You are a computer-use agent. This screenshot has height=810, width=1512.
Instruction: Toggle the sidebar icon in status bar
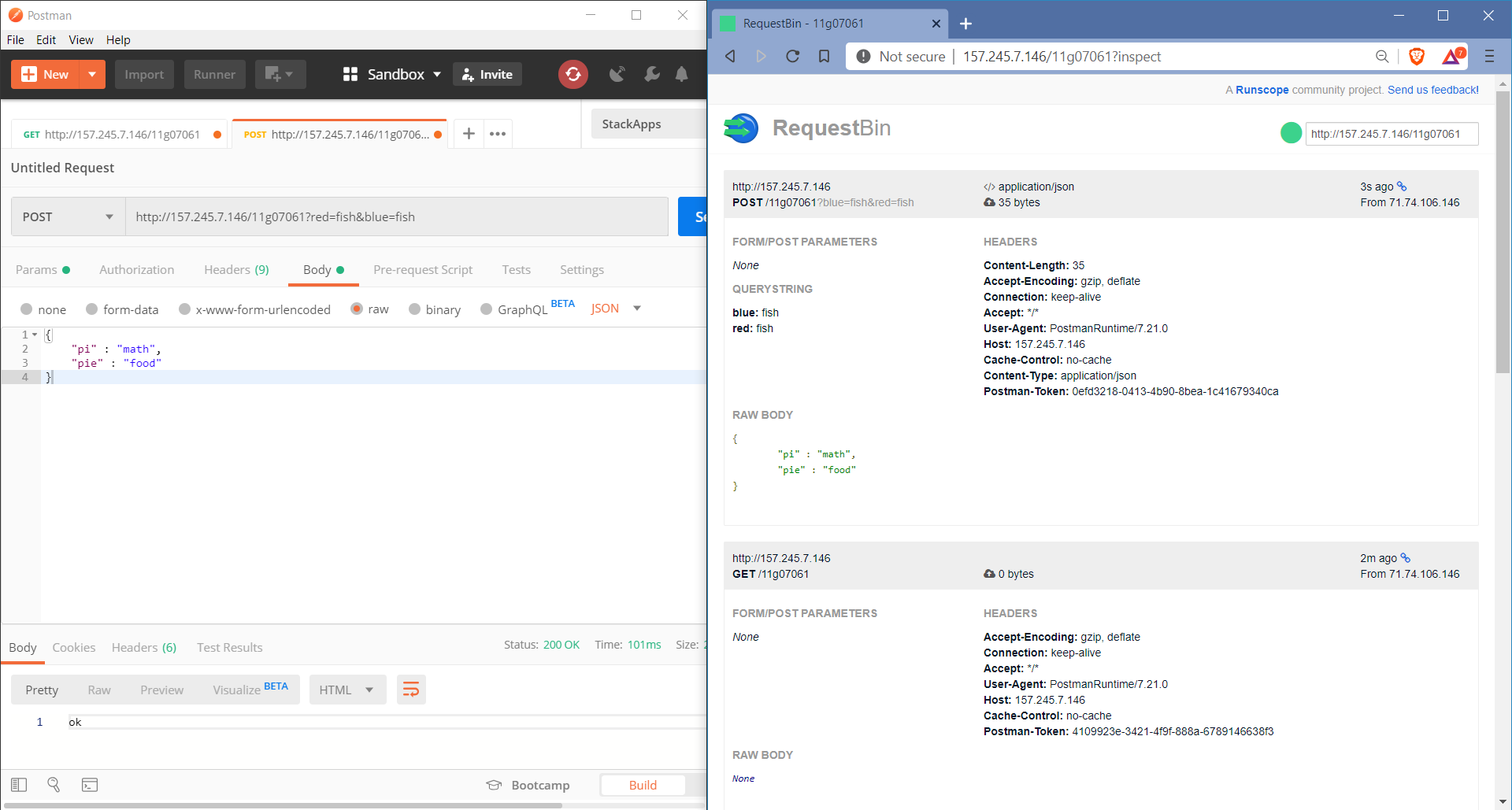click(x=19, y=785)
